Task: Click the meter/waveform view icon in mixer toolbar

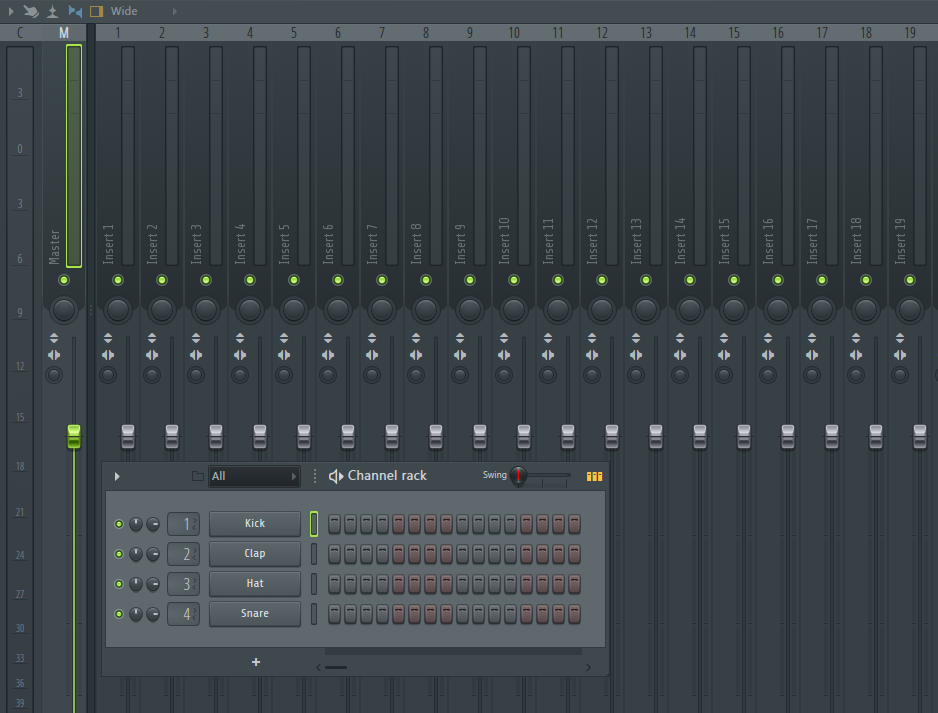Action: [53, 11]
